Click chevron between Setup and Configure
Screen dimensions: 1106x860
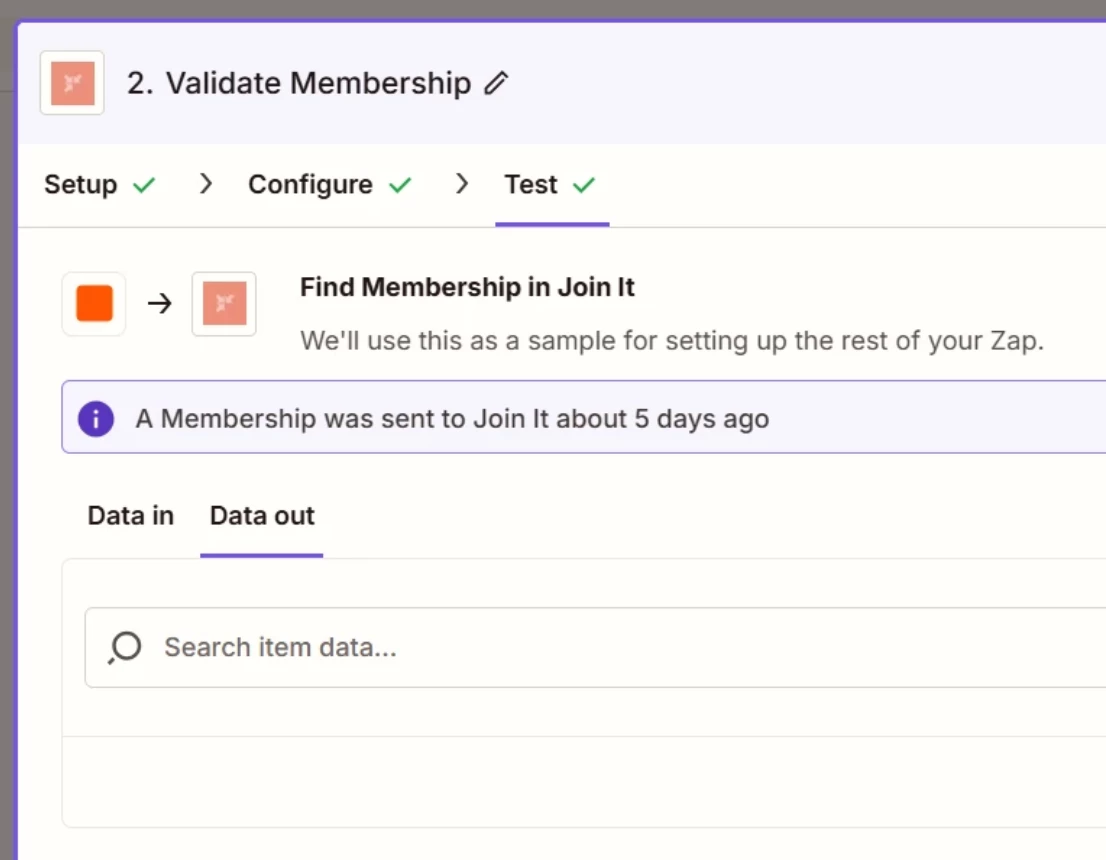coord(206,184)
